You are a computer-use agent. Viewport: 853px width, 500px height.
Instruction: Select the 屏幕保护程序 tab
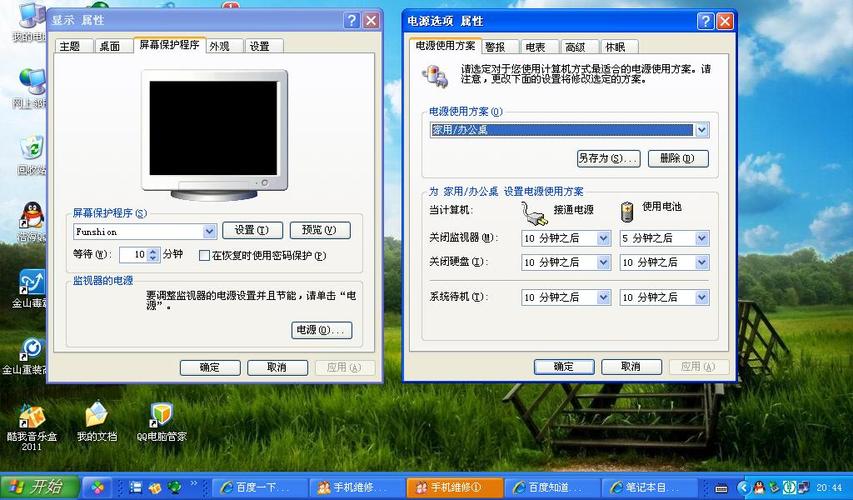169,45
